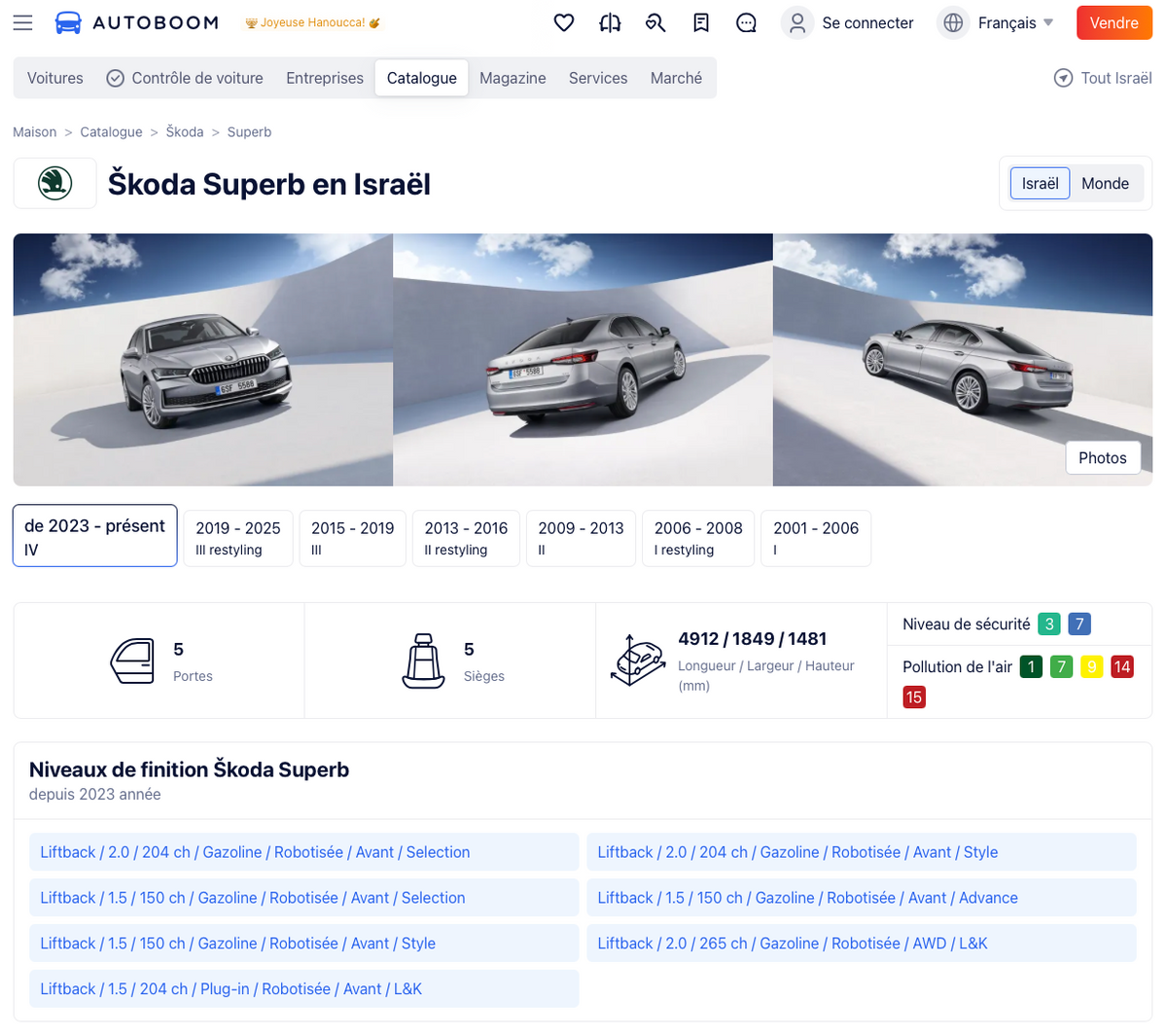Open saved searches magnifier icon
Viewport: 1167px width, 1036px height.
[x=655, y=22]
